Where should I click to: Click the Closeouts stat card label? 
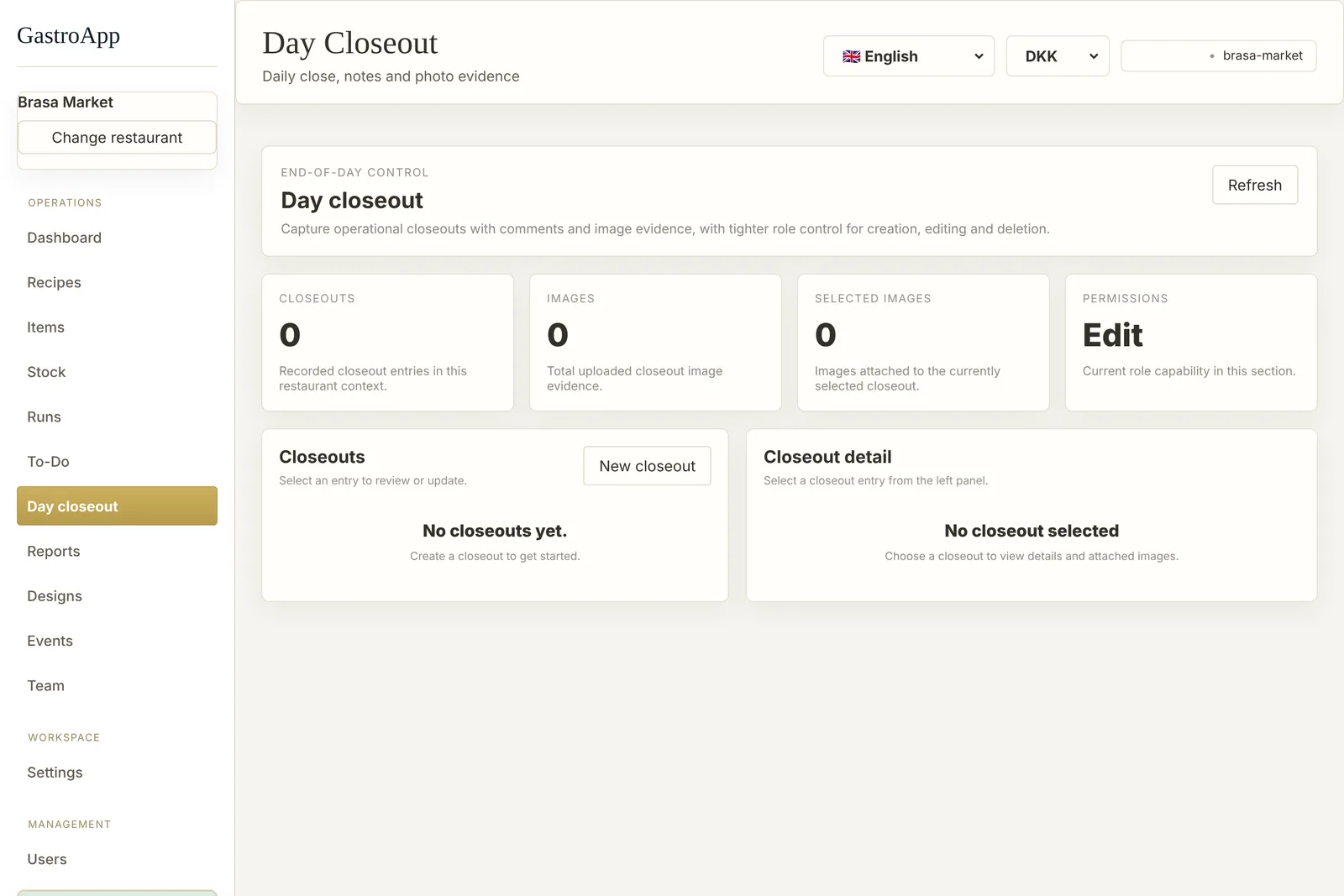[x=317, y=298]
